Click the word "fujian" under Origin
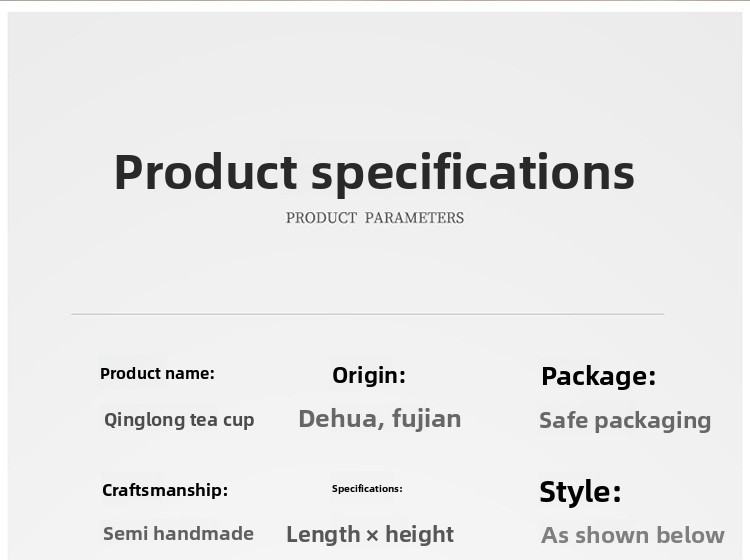Screen dimensions: 750x560 427,418
